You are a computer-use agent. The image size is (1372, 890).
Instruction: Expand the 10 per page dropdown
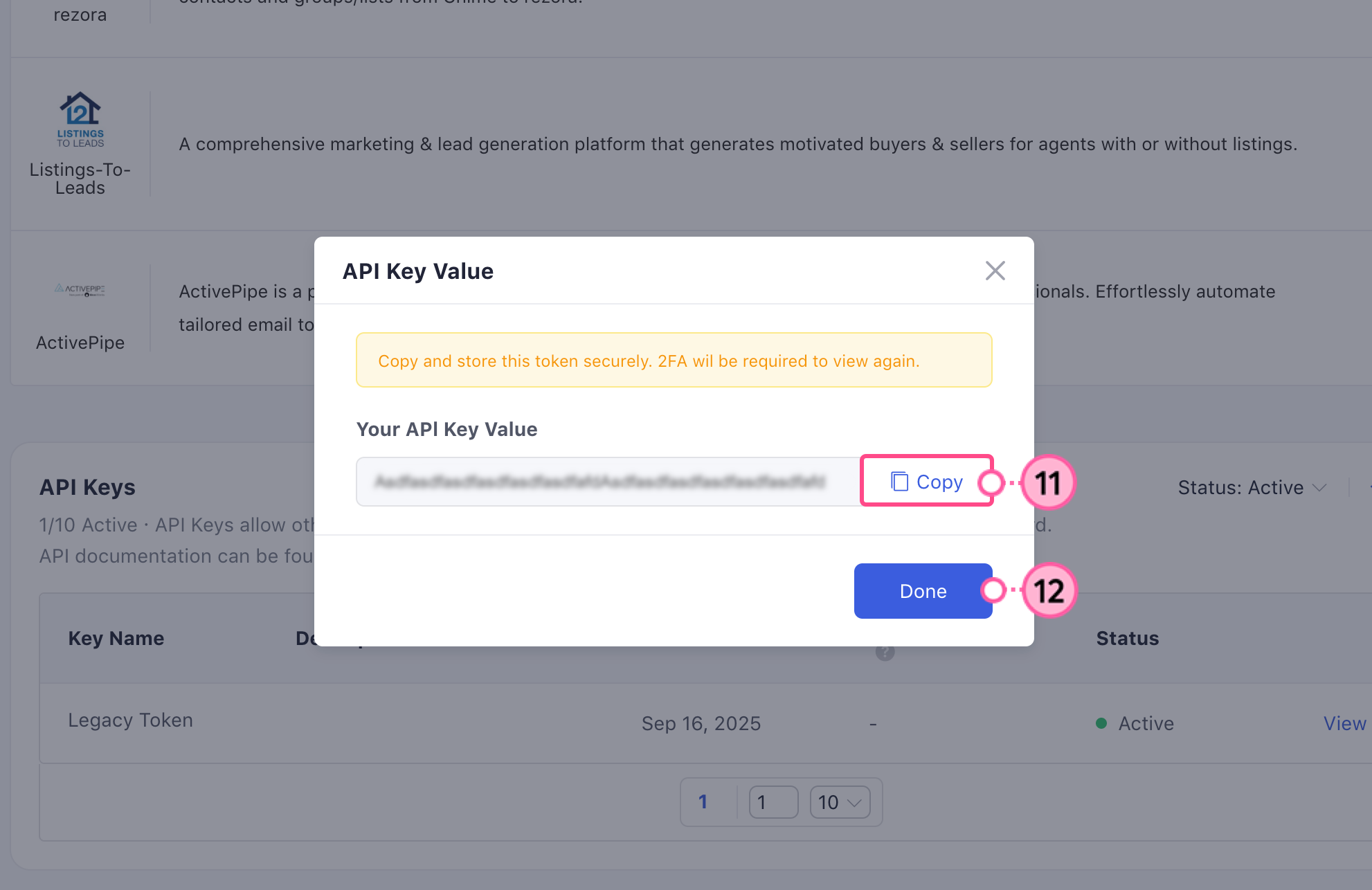(840, 802)
